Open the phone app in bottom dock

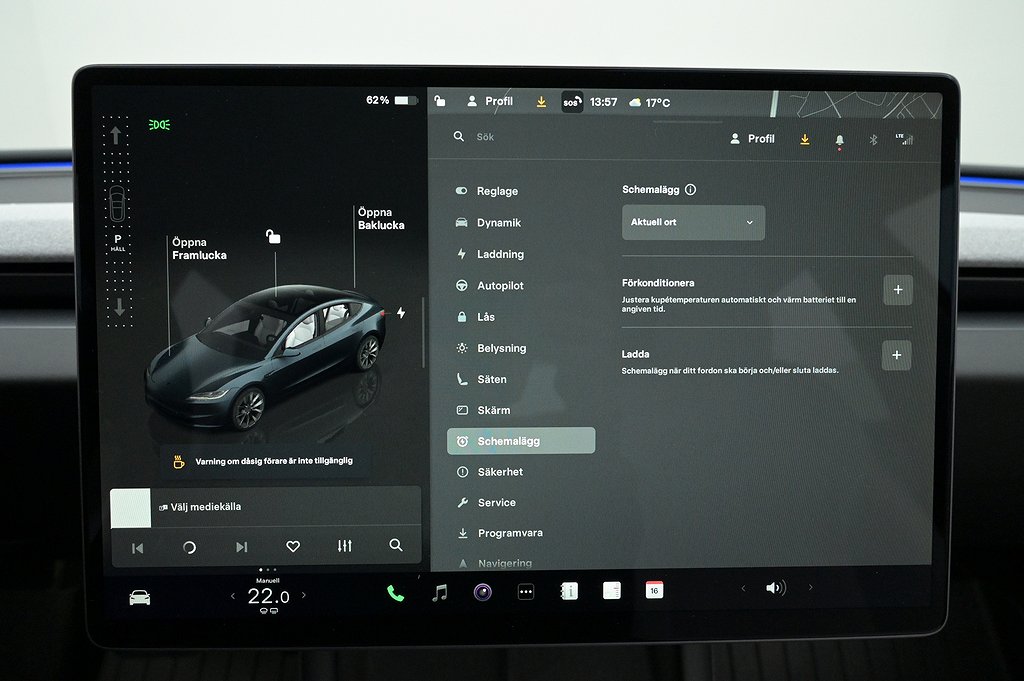(x=395, y=593)
